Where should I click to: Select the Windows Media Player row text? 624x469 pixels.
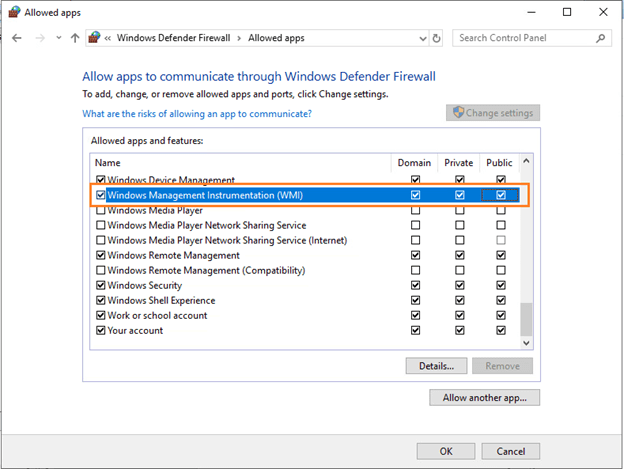[x=155, y=210]
